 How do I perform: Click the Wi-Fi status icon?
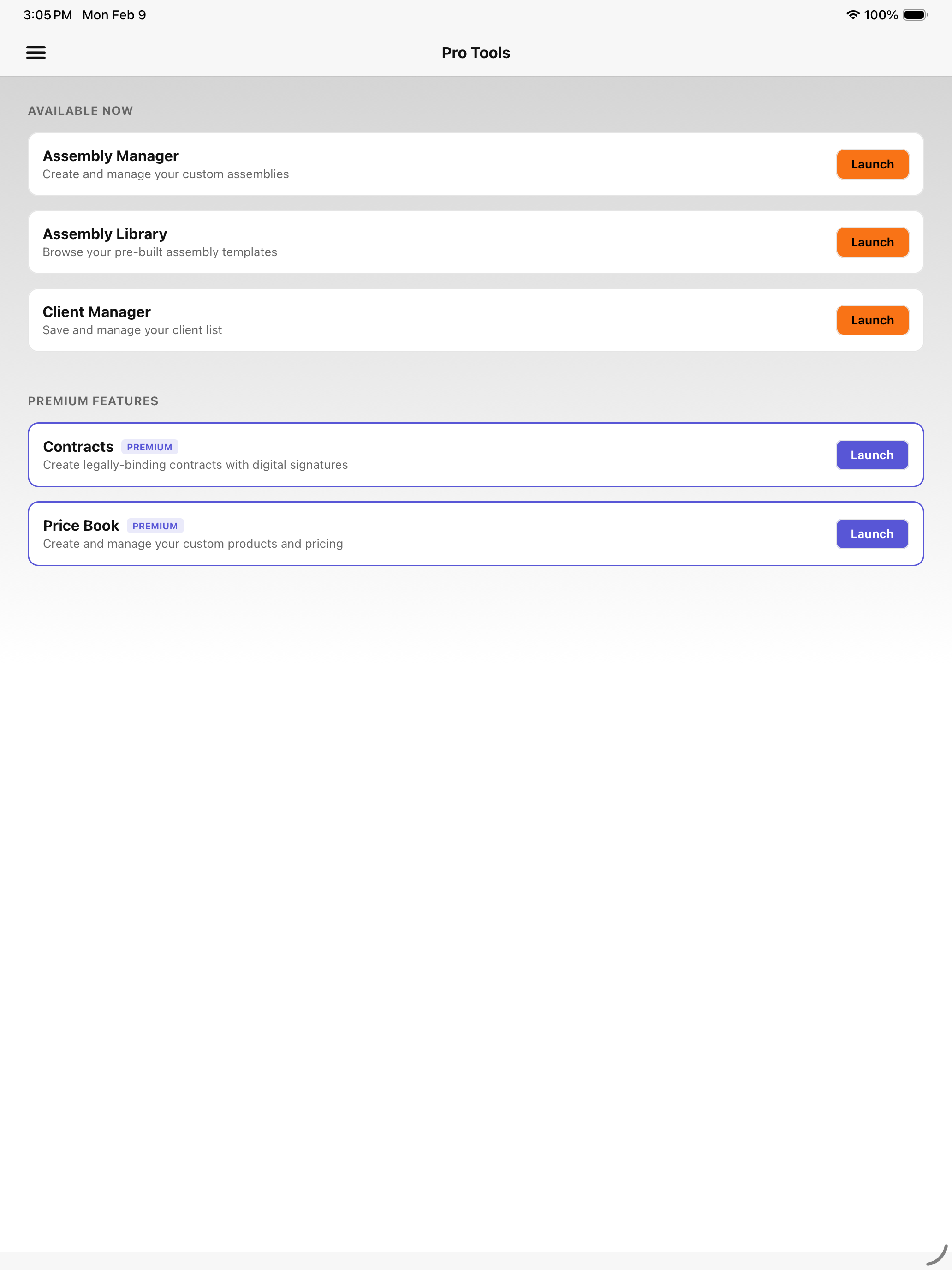tap(852, 15)
